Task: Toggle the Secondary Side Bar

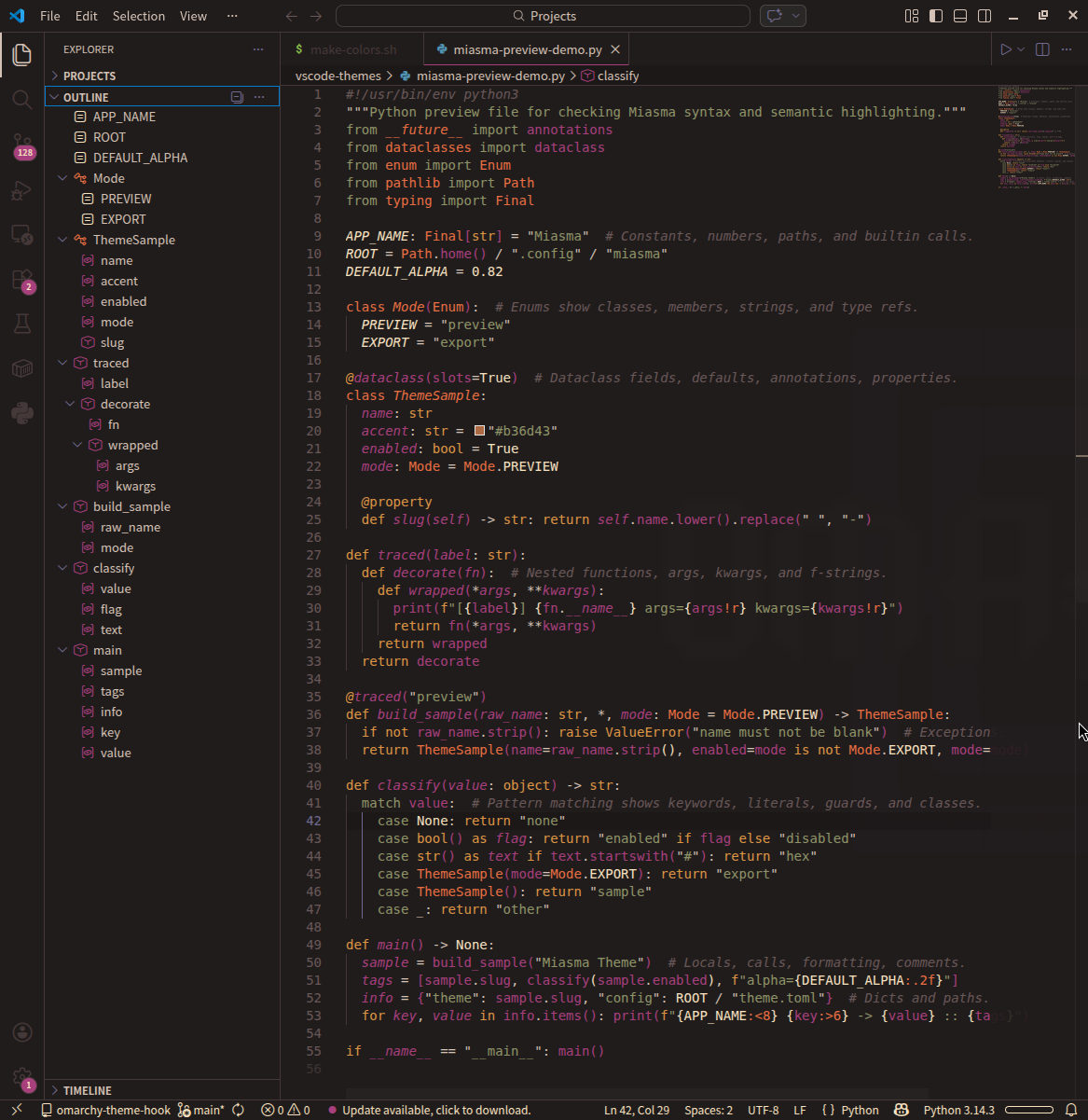Action: [984, 16]
